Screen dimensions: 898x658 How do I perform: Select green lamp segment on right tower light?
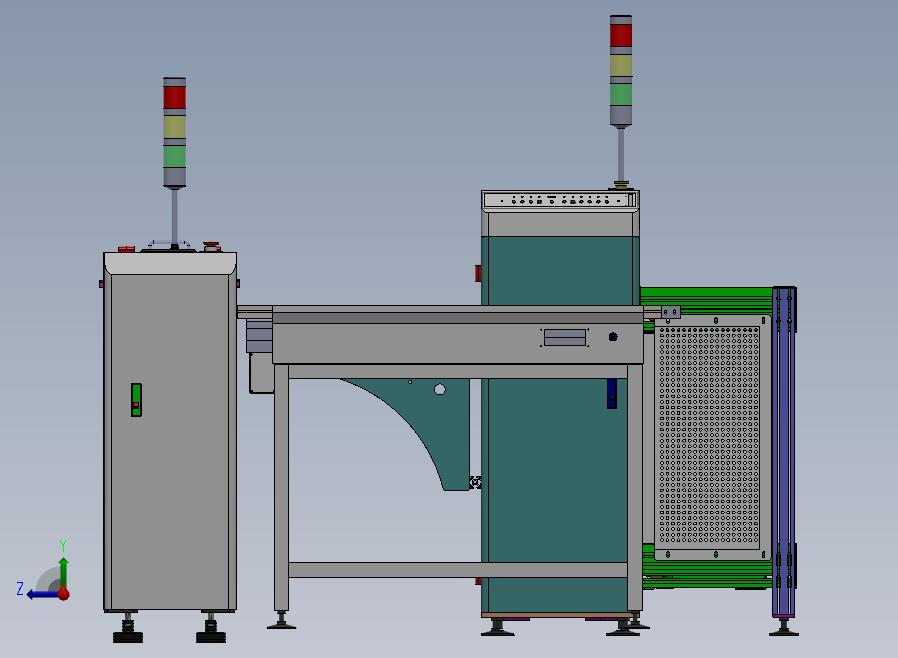[621, 94]
